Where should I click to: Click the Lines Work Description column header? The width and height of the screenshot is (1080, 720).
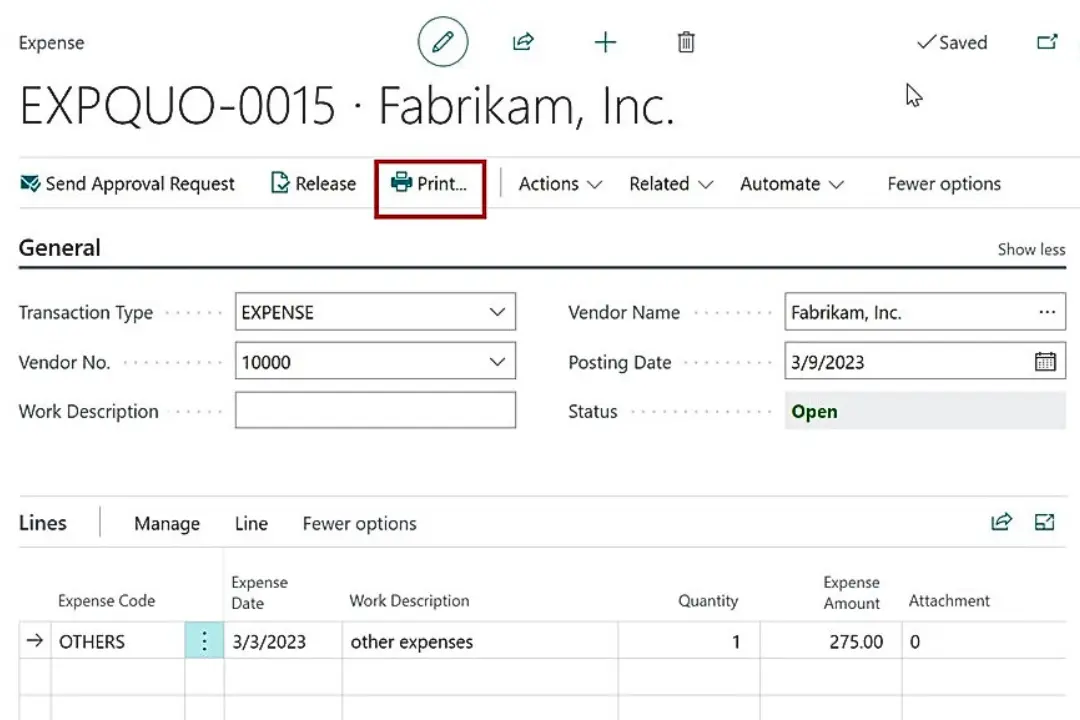[x=409, y=601]
